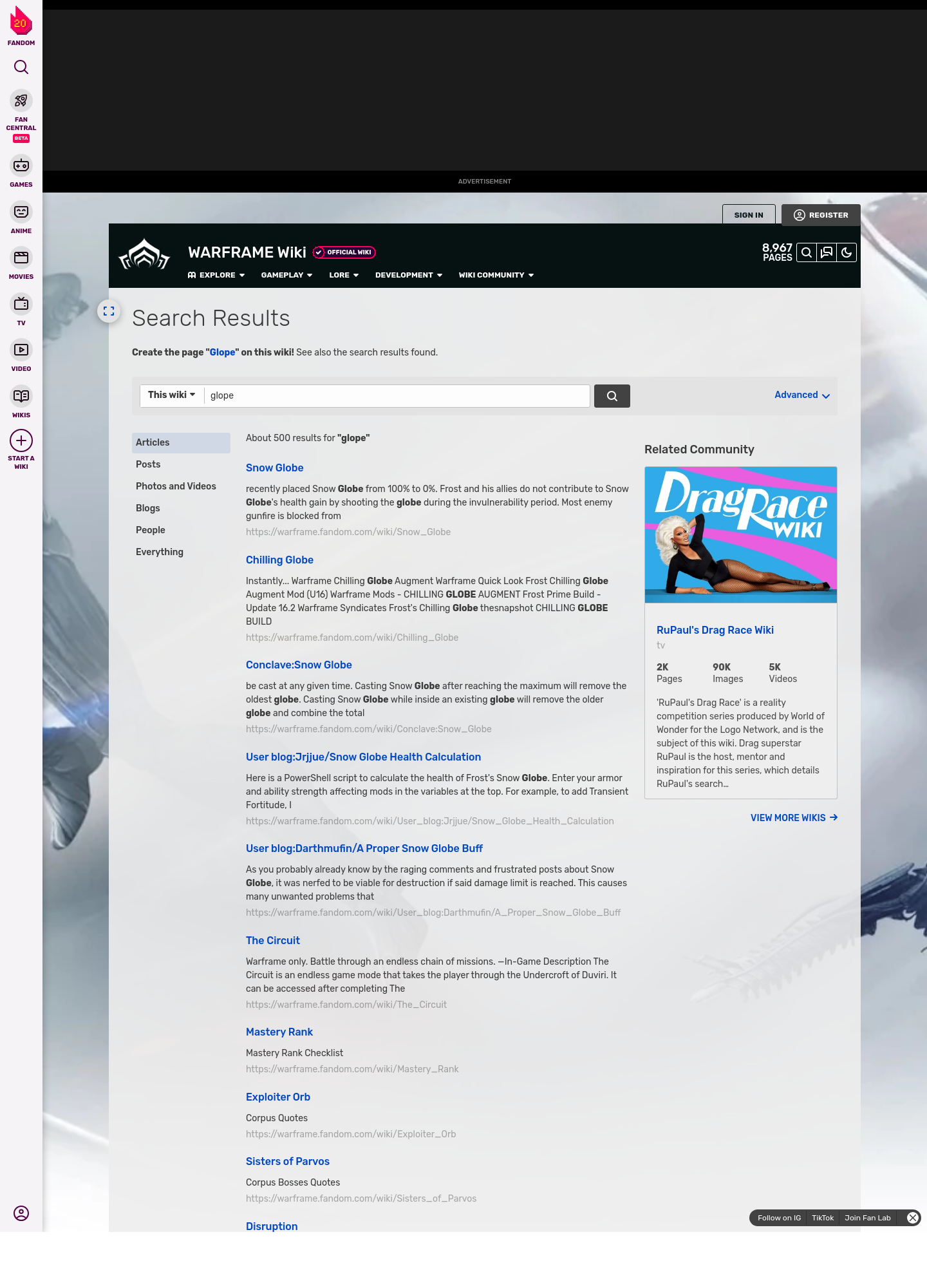
Task: Click Follow on IG
Action: coord(779,1218)
